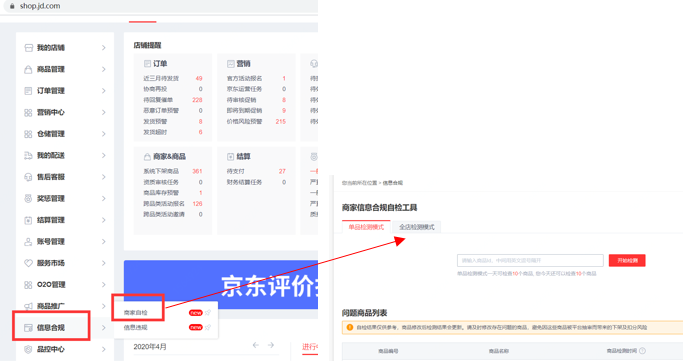Expand the 营销中心 menu chevron
The height and width of the screenshot is (361, 683).
point(104,112)
